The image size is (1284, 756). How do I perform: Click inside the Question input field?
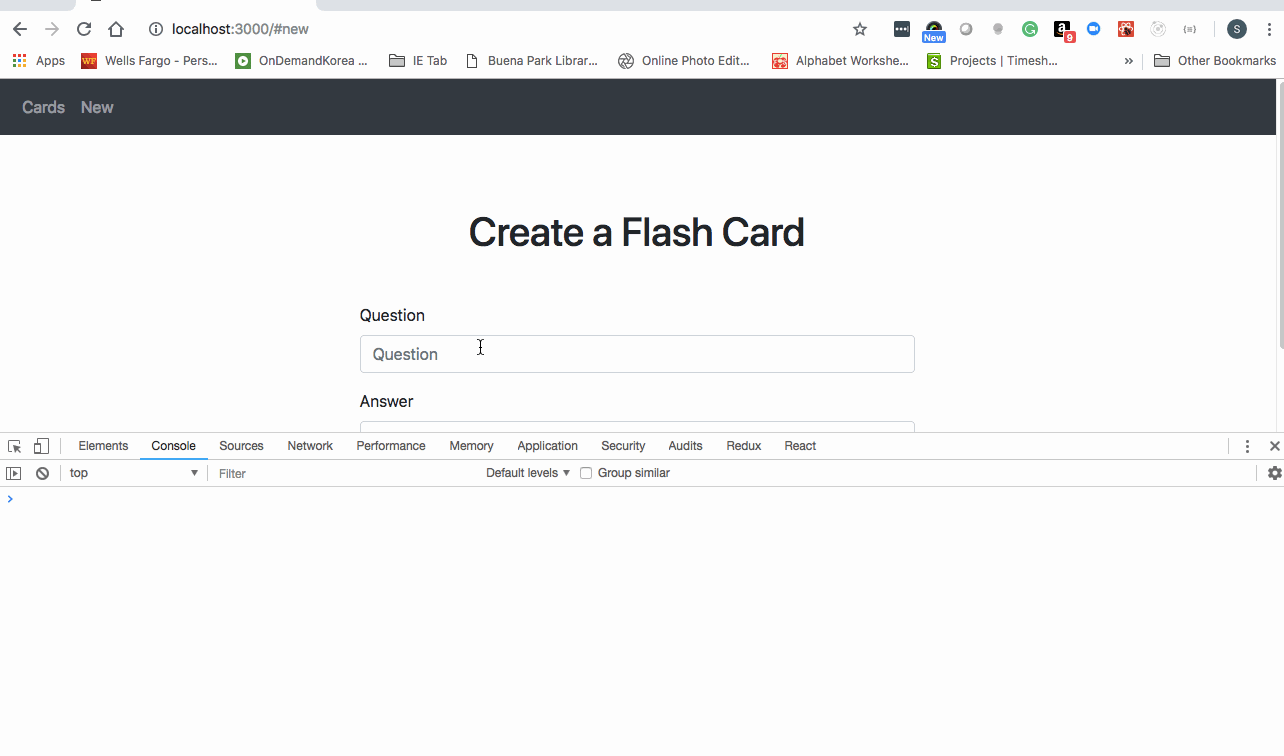pos(637,354)
